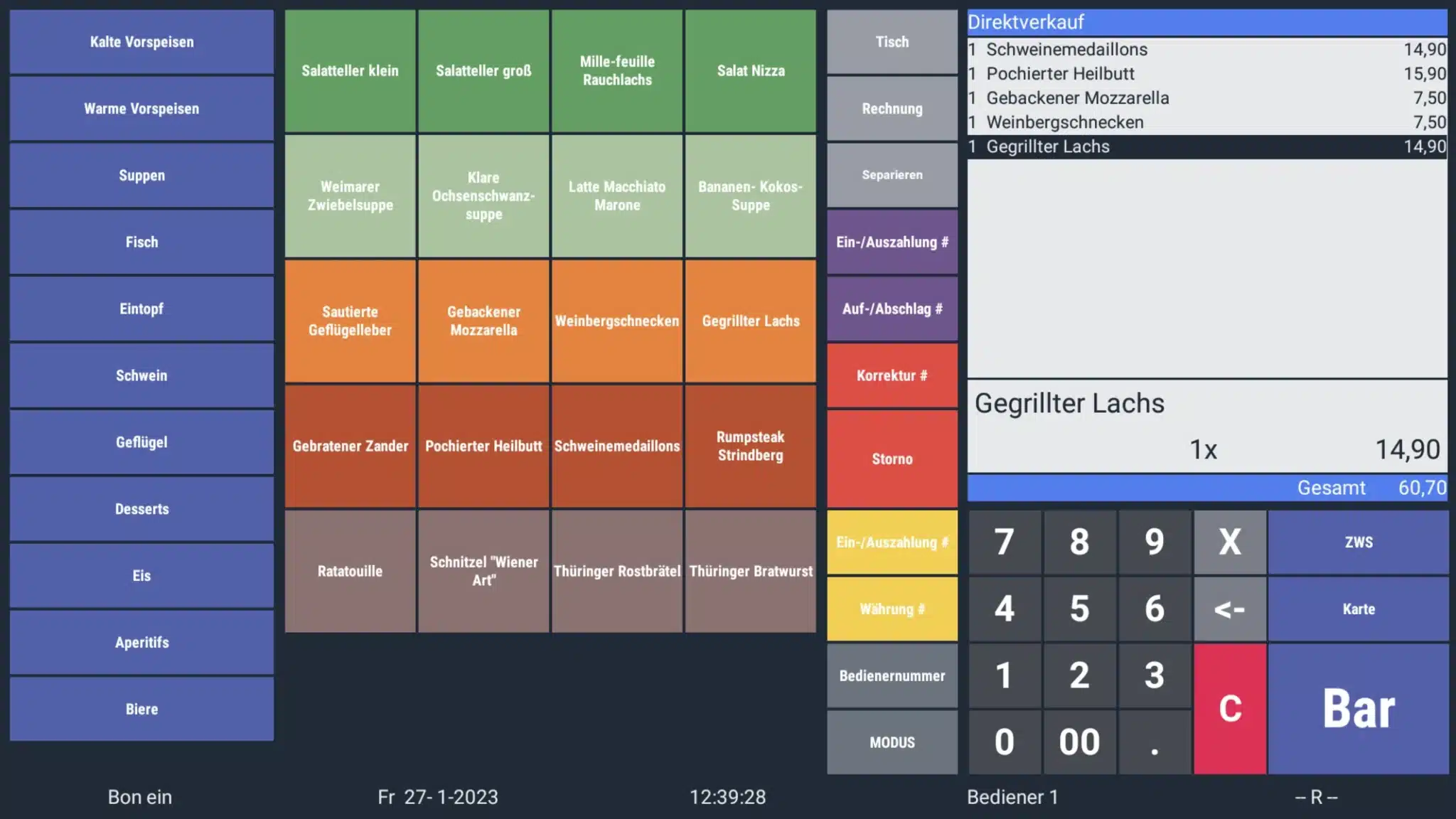The width and height of the screenshot is (1456, 819).
Task: Enter Bedienernummer operator number field
Action: click(x=891, y=676)
